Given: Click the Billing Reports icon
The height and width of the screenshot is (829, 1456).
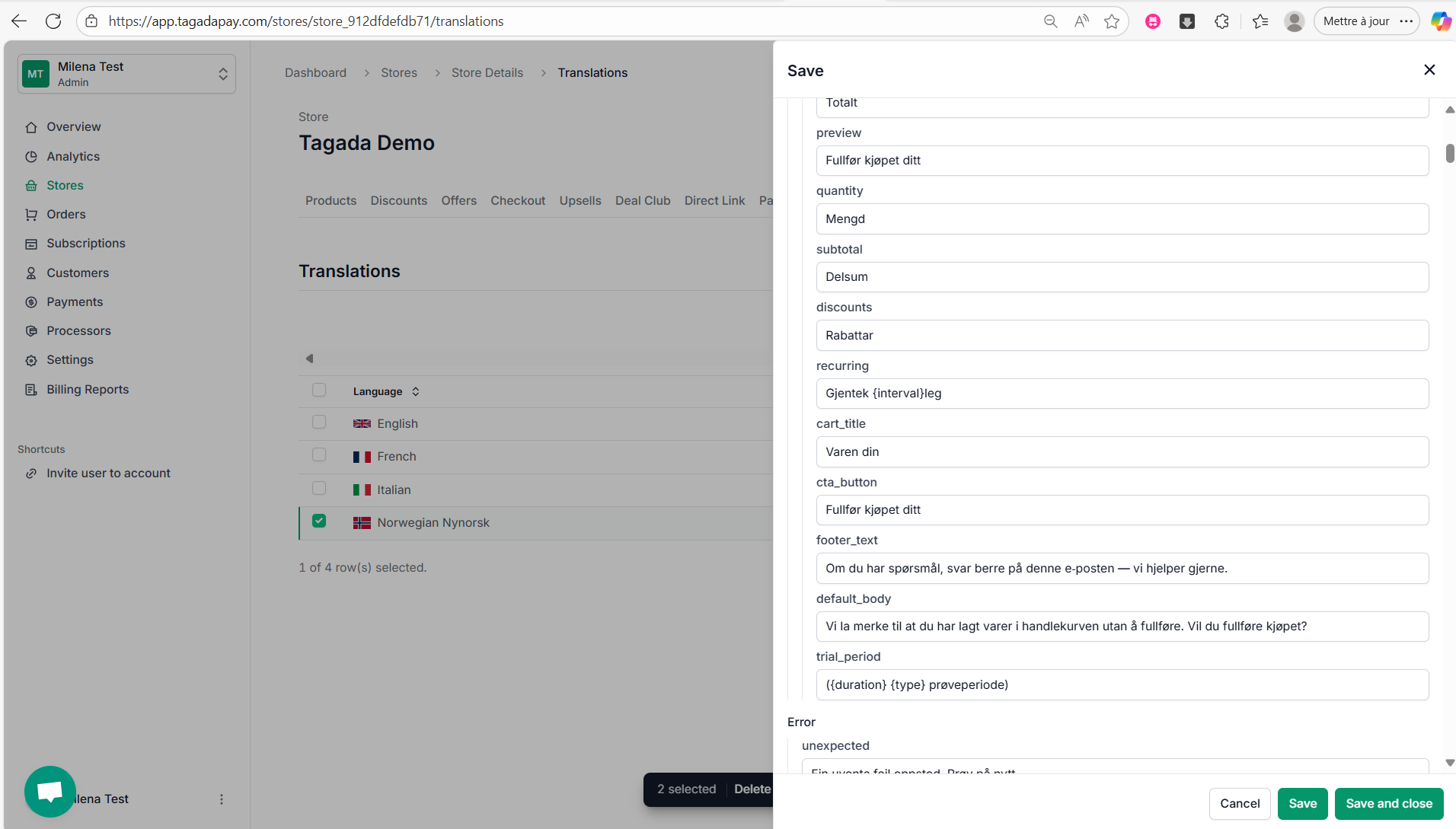Looking at the screenshot, I should 31,390.
